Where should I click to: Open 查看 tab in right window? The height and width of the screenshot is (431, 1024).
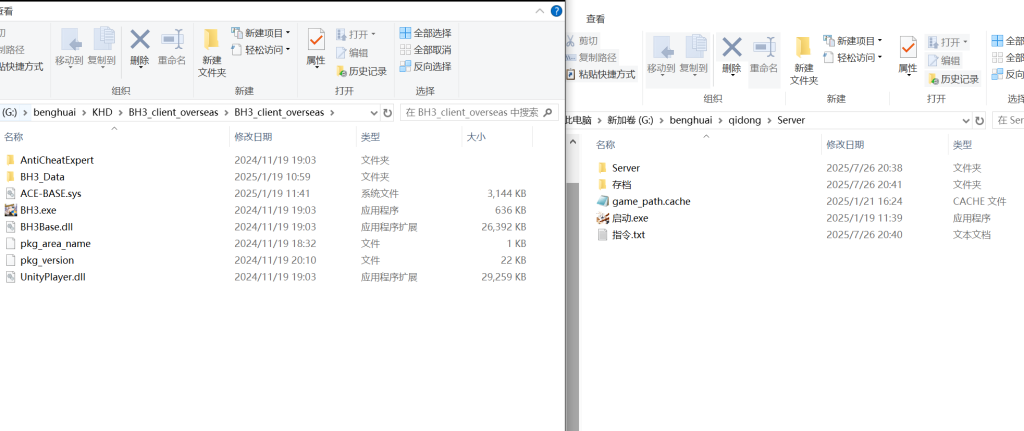tap(595, 19)
